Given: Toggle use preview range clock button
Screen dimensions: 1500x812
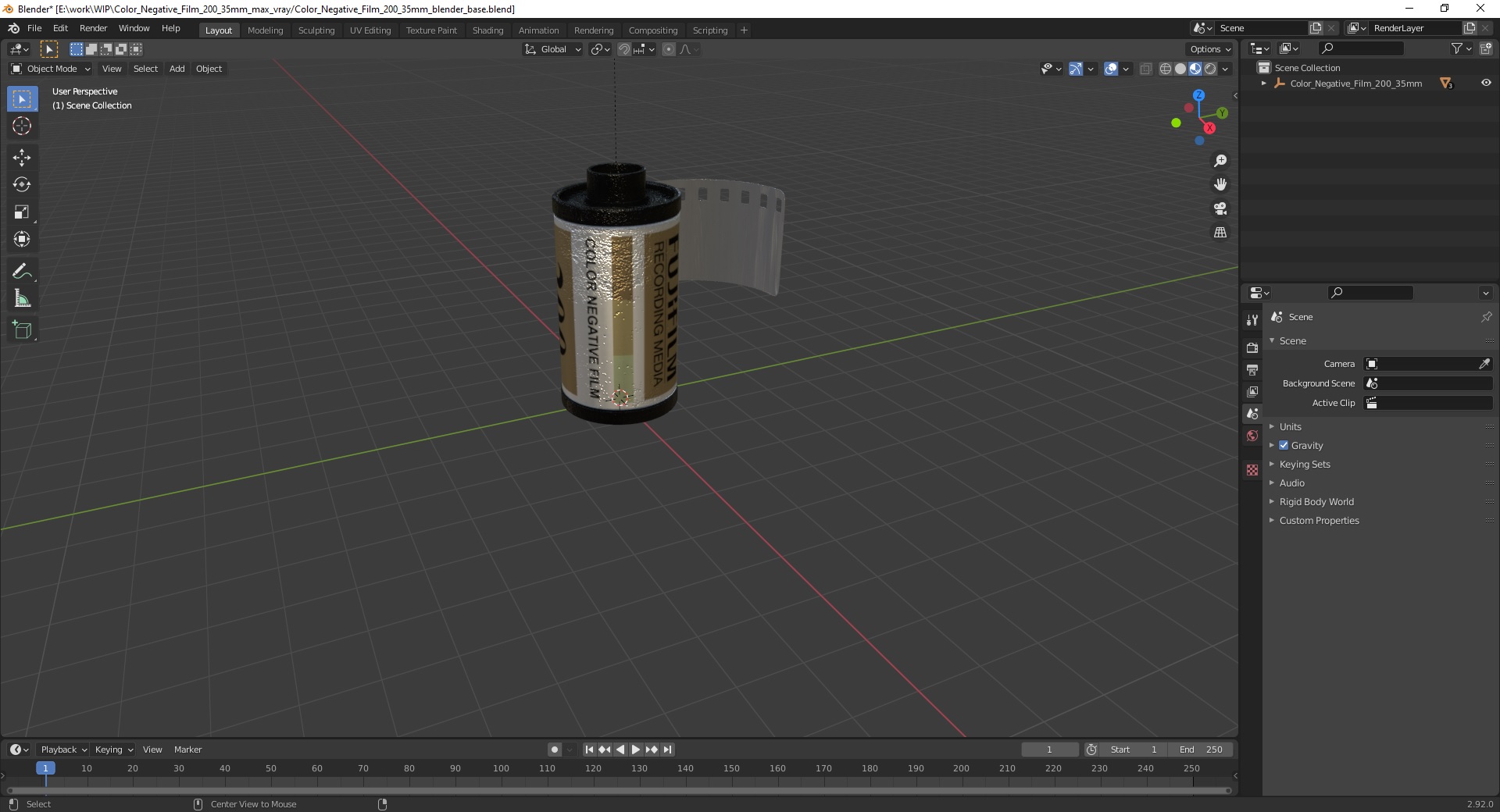Looking at the screenshot, I should [x=1091, y=750].
